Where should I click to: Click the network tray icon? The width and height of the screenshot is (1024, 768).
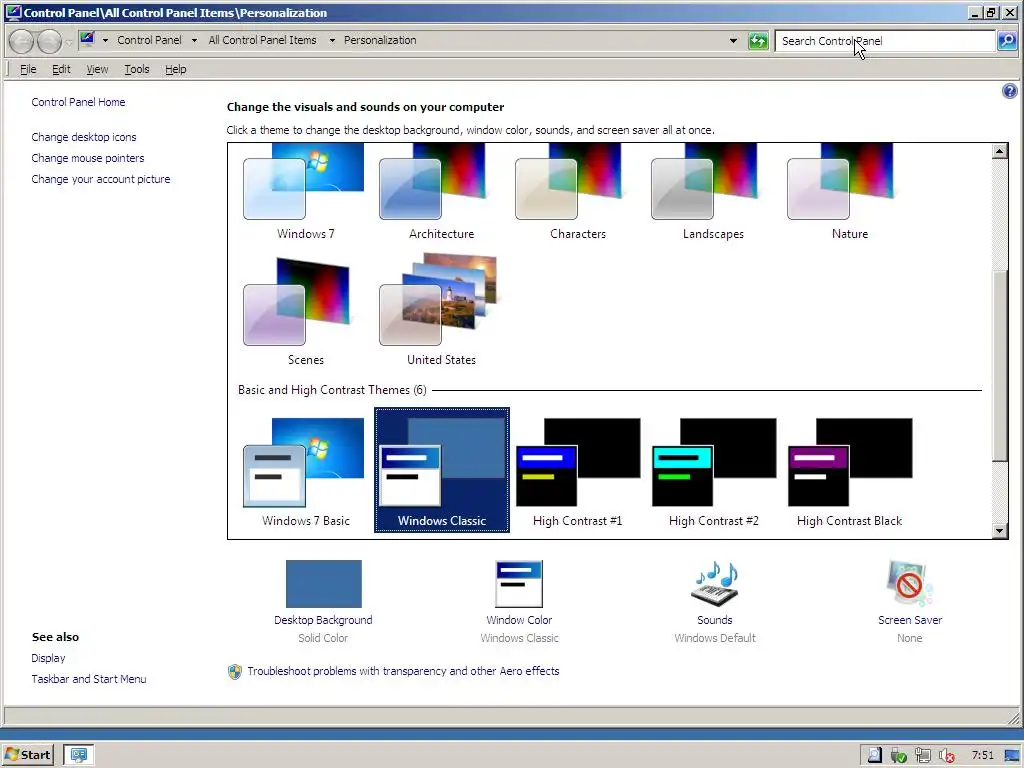(923, 756)
